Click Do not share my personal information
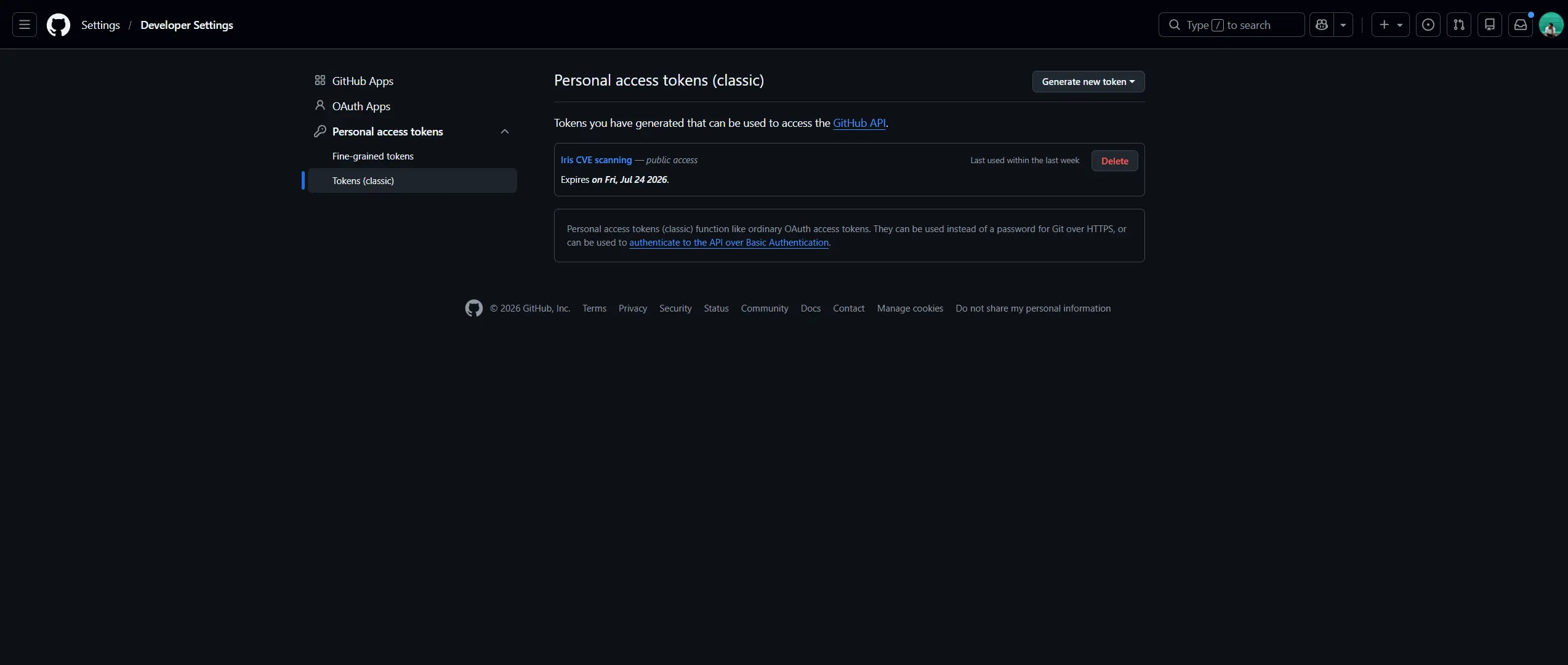 coord(1033,308)
